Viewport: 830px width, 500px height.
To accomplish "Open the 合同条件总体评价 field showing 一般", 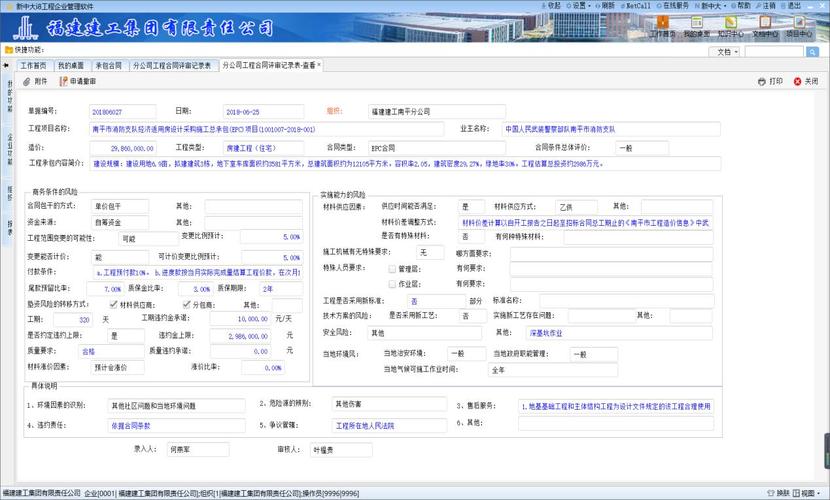I will tap(642, 148).
